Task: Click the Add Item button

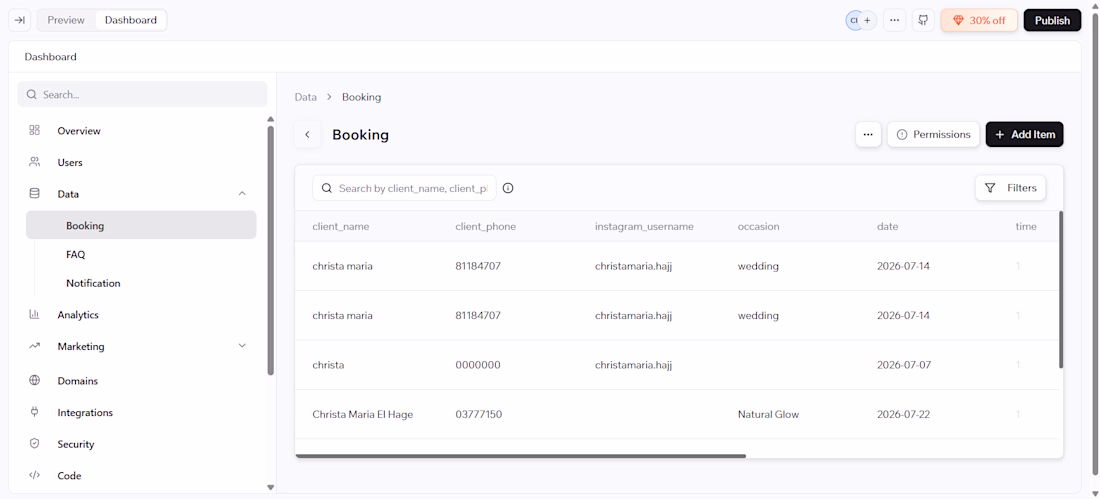Action: pyautogui.click(x=1024, y=135)
